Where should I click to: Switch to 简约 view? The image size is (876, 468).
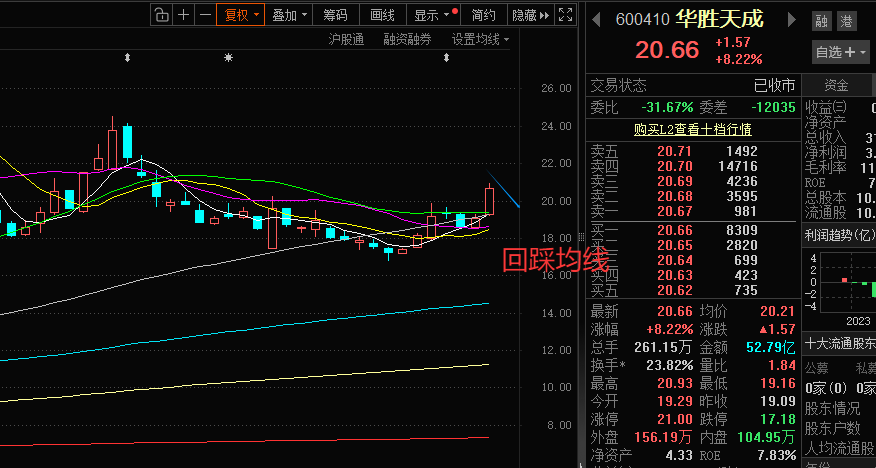tap(483, 15)
